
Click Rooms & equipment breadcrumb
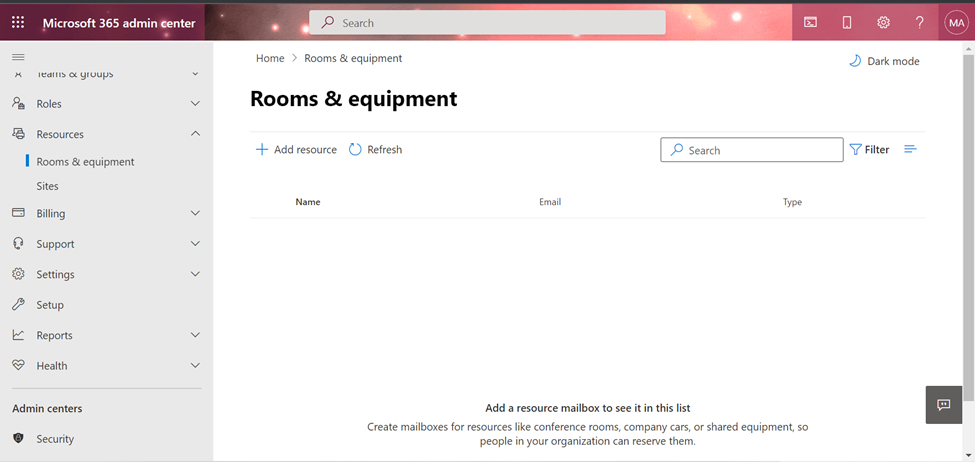[x=353, y=58]
